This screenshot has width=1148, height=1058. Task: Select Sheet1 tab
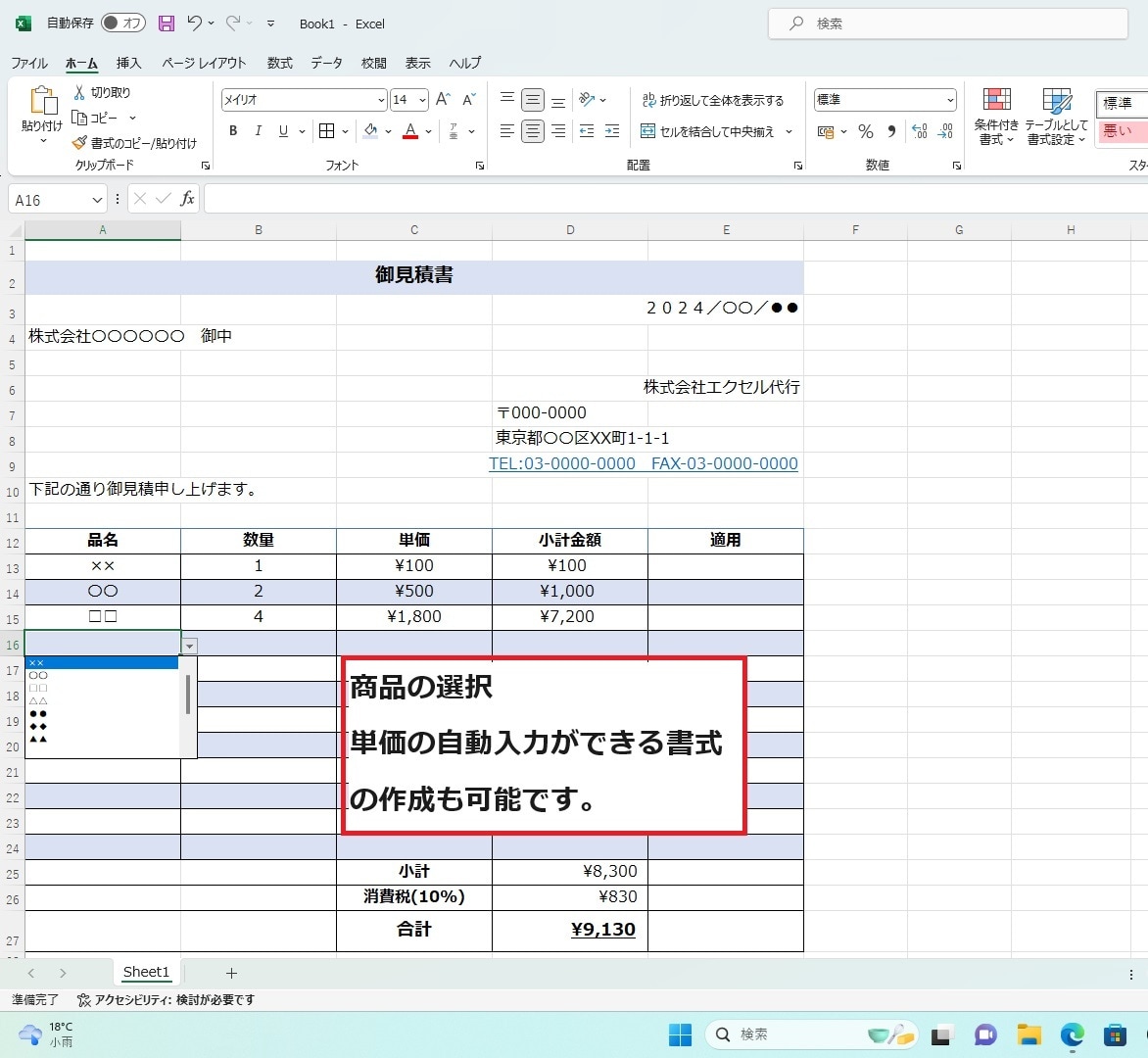tap(146, 972)
